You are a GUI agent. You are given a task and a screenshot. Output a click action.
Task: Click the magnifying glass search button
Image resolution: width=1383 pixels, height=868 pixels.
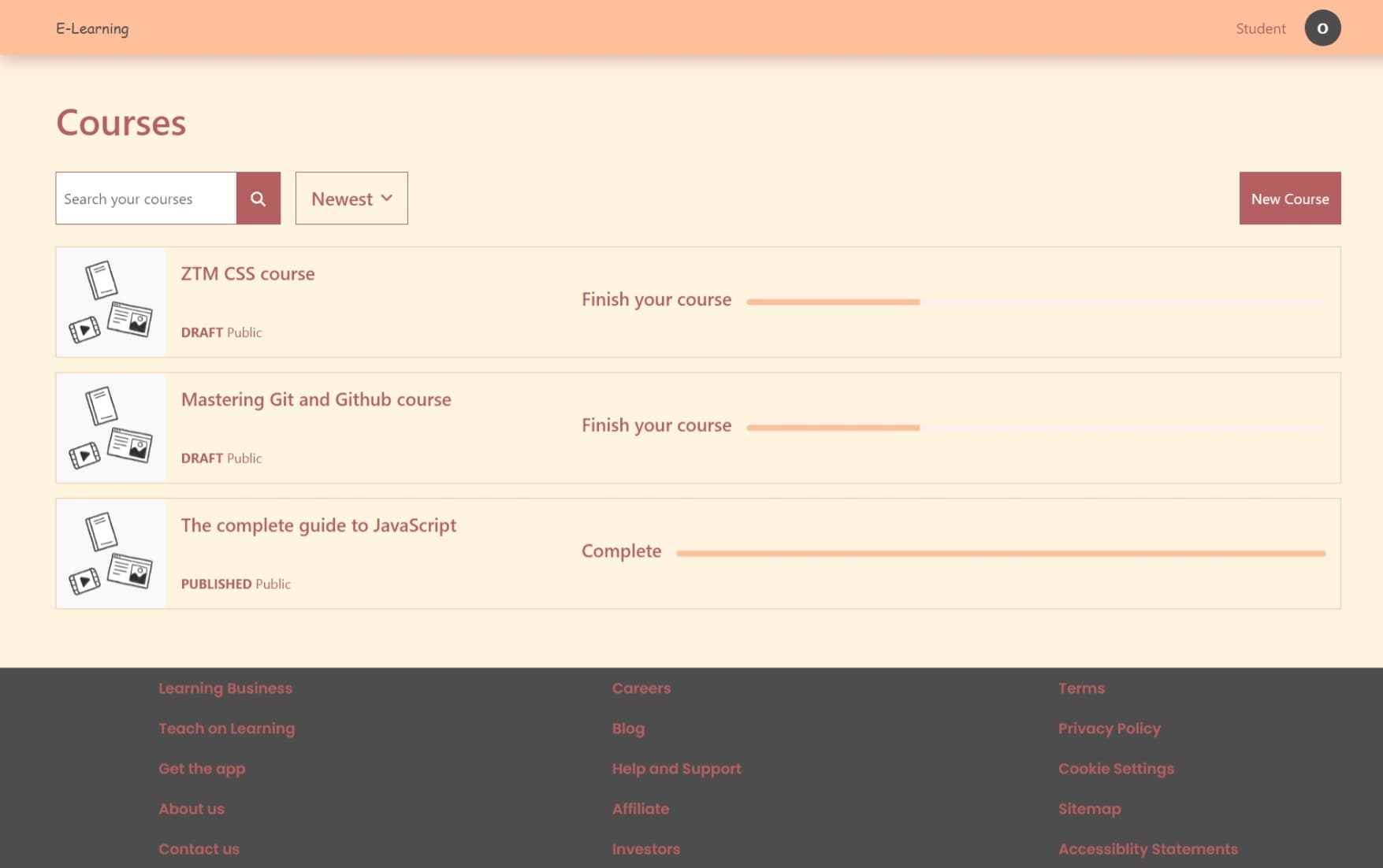tap(258, 198)
